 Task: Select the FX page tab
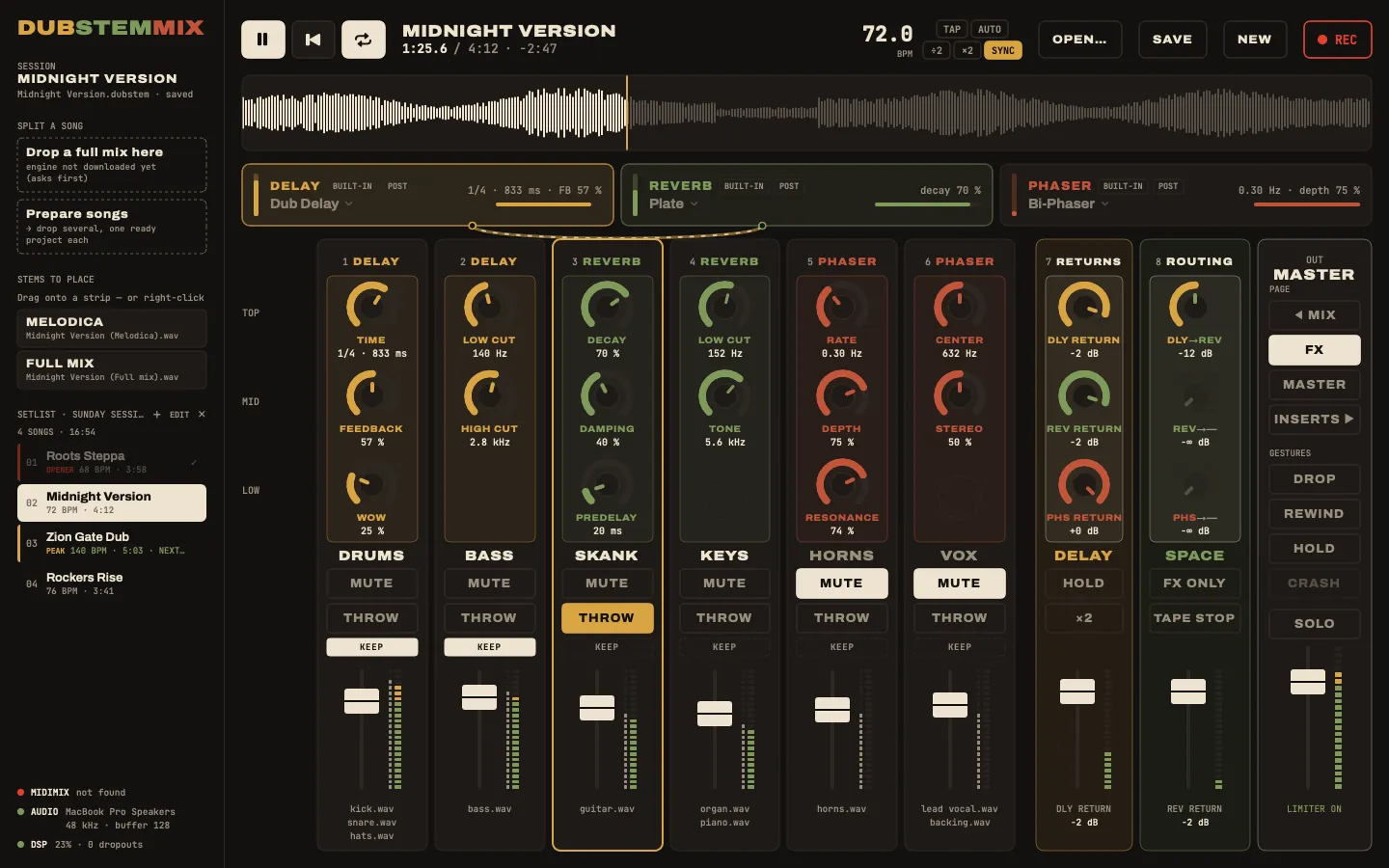point(1315,350)
